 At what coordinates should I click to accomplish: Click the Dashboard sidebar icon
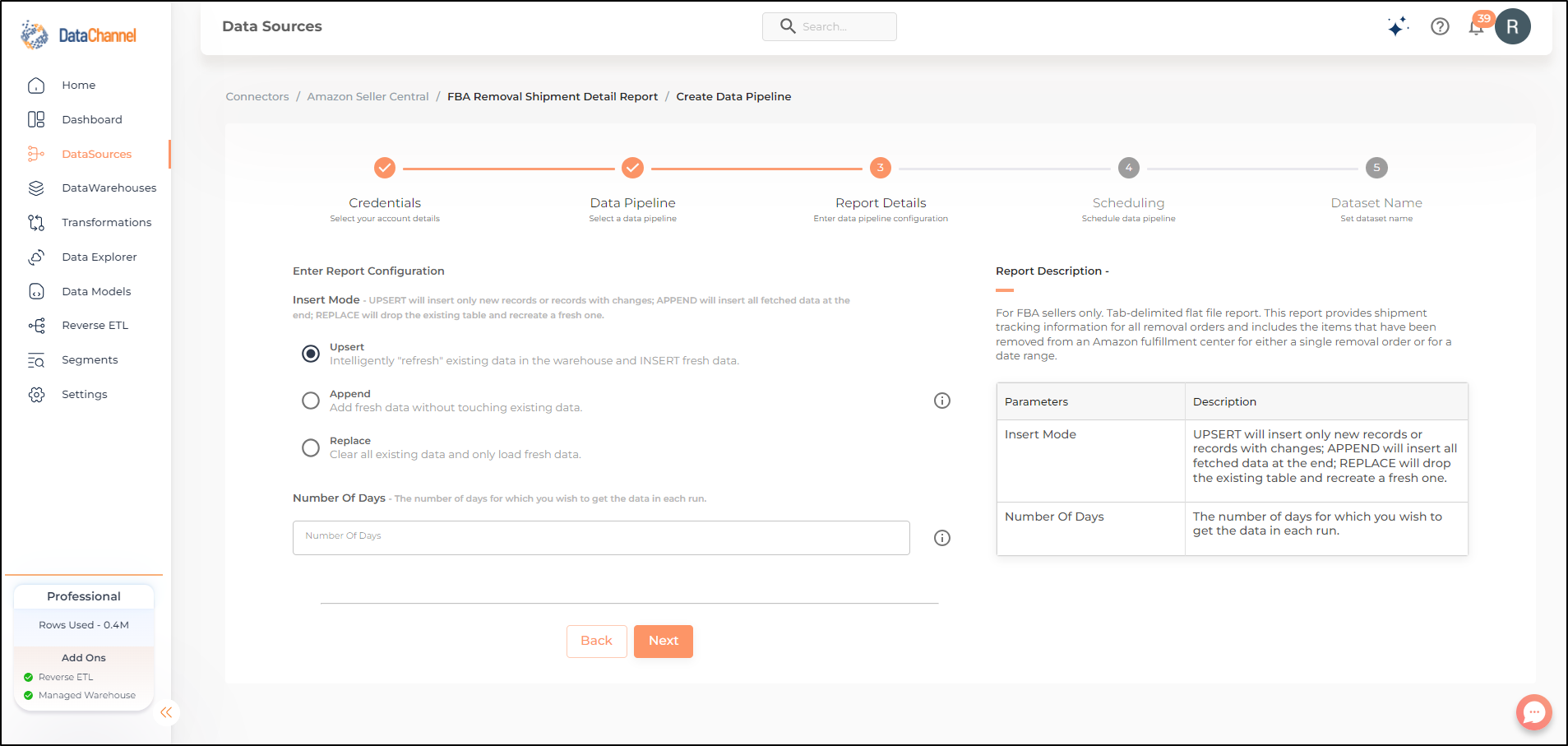pyautogui.click(x=36, y=119)
